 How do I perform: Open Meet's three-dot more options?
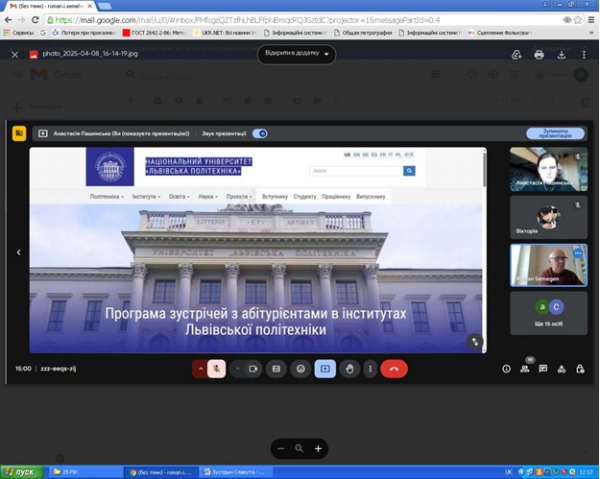point(370,369)
